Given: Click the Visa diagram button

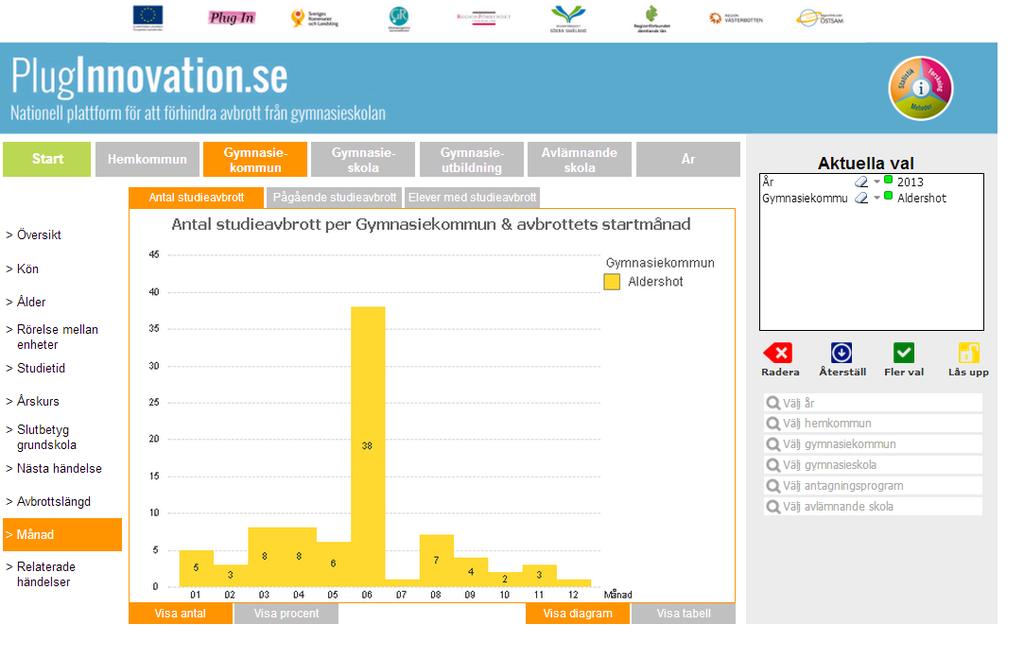Looking at the screenshot, I should [578, 613].
